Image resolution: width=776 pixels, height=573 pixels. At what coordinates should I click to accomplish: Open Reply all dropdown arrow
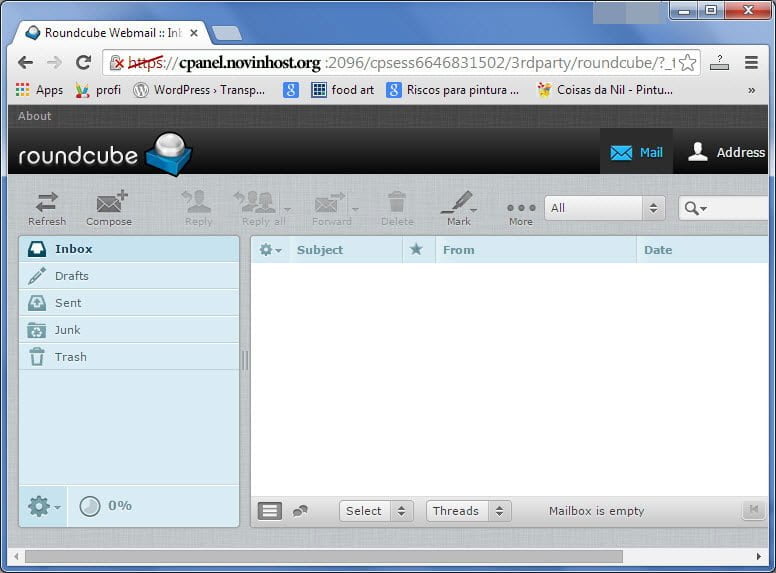pos(287,209)
